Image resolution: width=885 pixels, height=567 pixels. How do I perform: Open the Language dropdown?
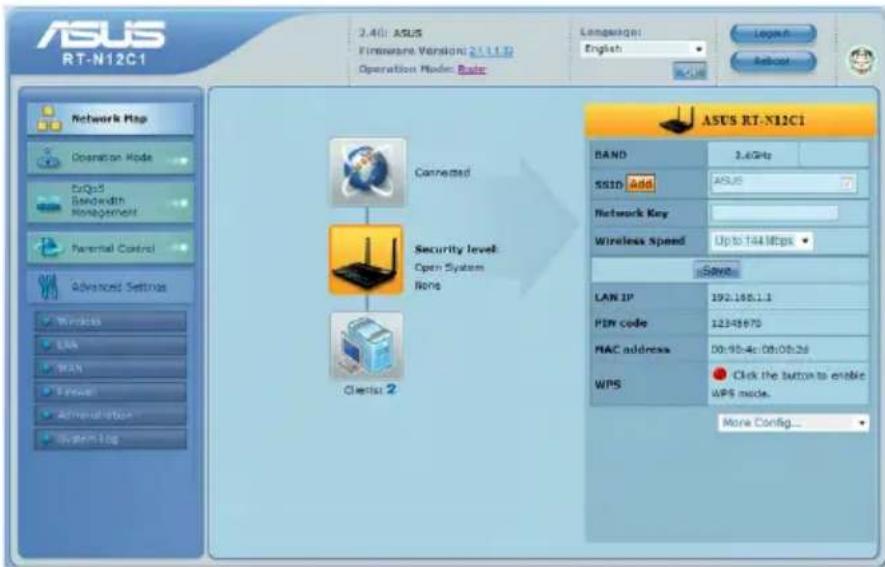click(643, 49)
